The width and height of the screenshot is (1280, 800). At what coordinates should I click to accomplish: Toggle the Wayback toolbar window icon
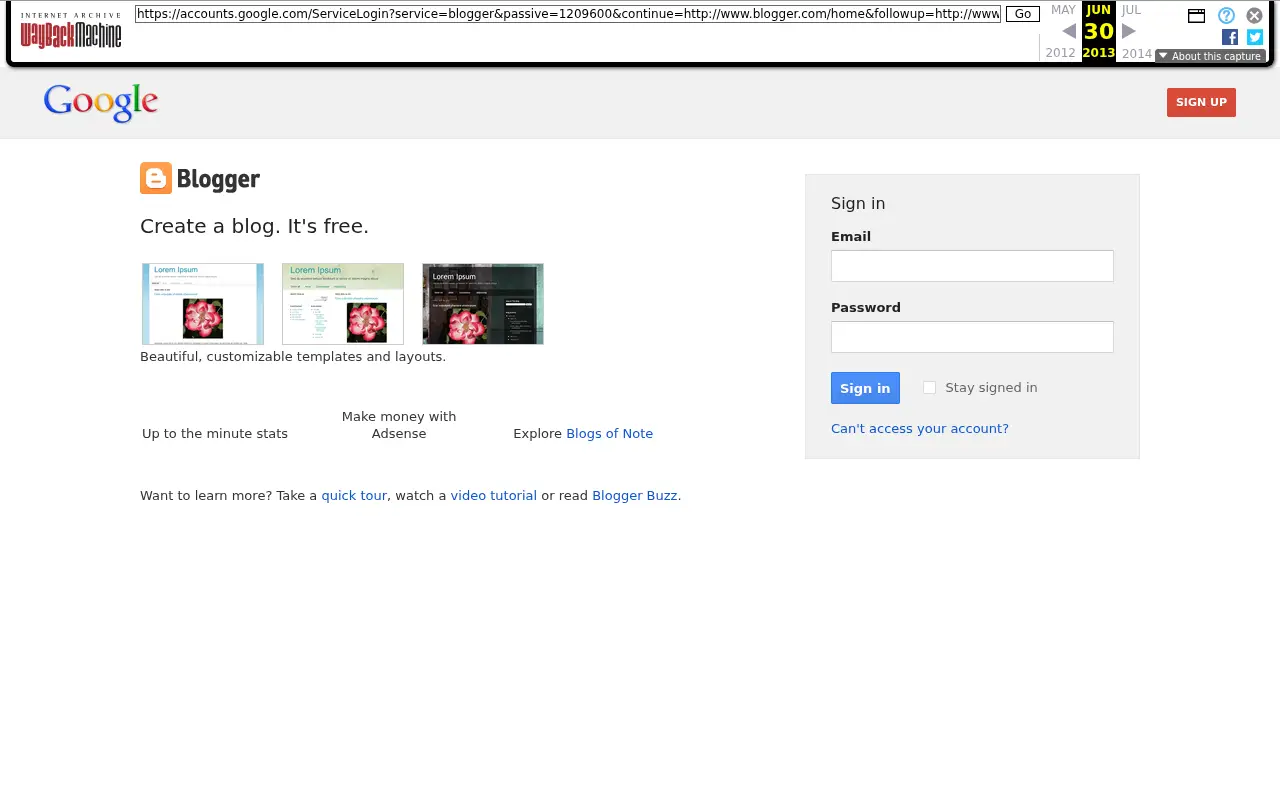[x=1196, y=16]
